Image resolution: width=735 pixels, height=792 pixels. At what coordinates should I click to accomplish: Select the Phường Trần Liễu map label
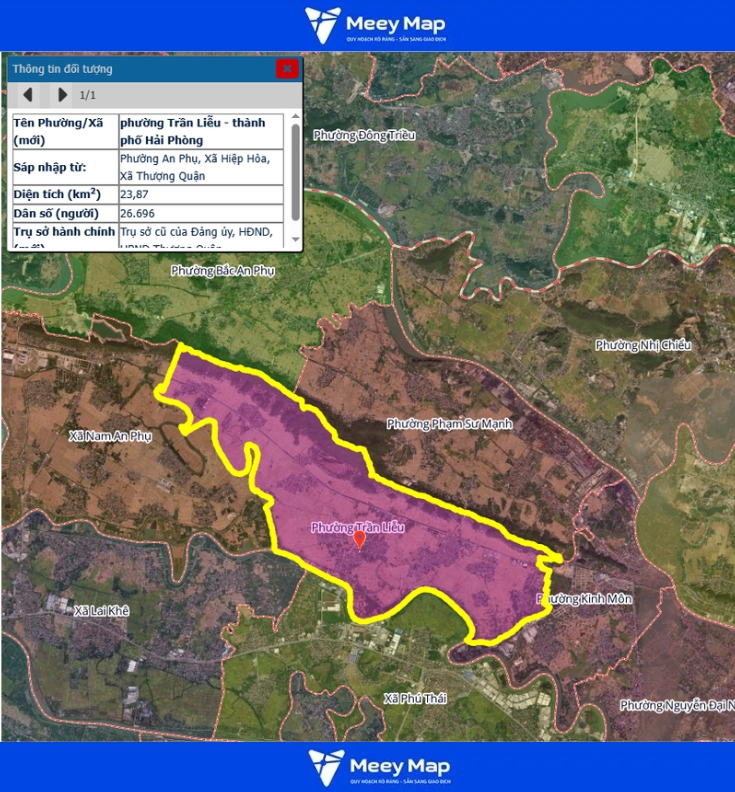[357, 527]
